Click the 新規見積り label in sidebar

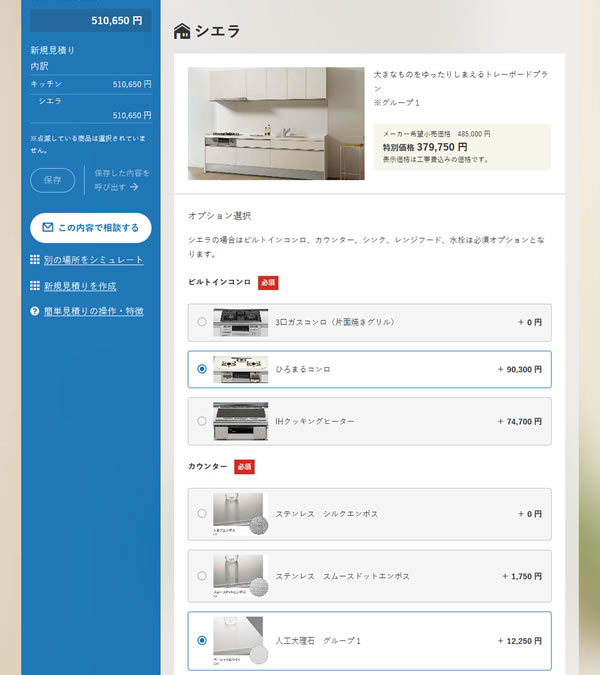53,50
